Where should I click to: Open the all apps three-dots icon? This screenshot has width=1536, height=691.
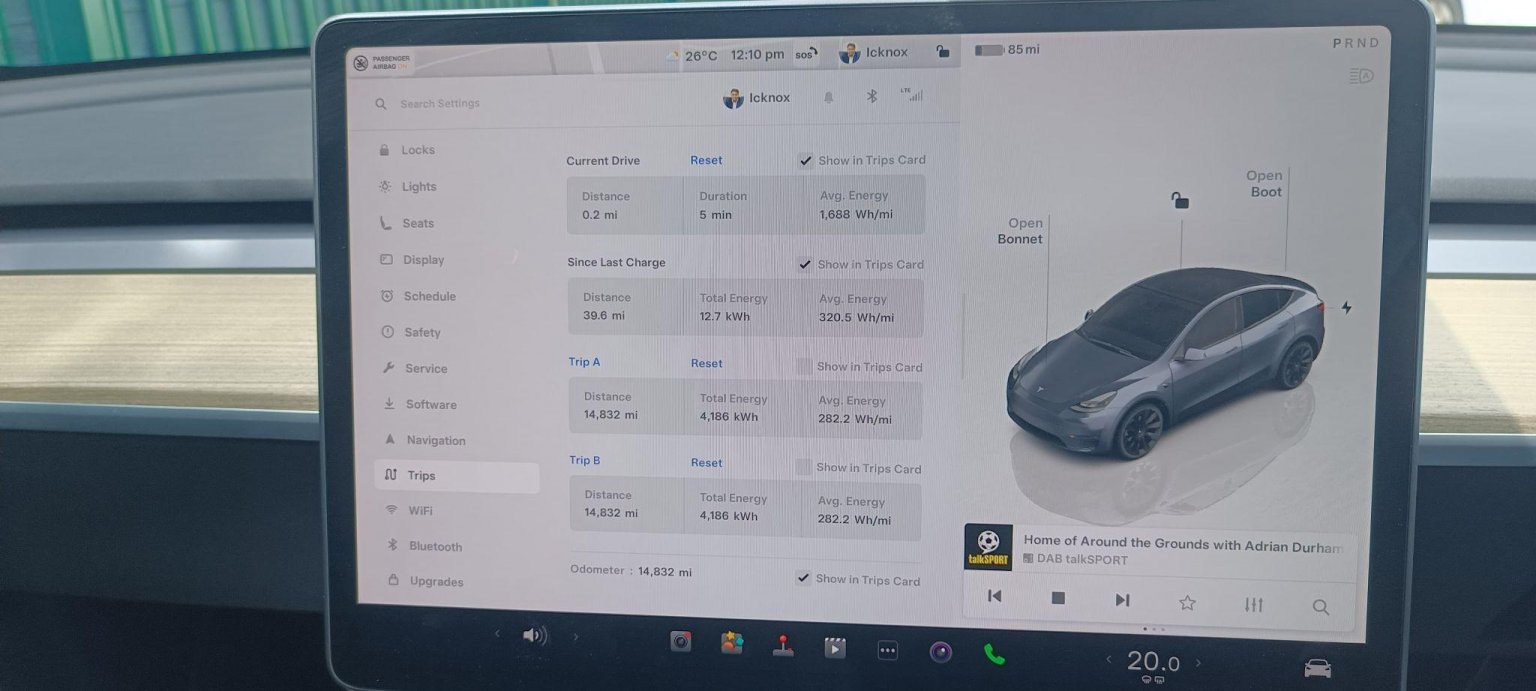click(887, 651)
